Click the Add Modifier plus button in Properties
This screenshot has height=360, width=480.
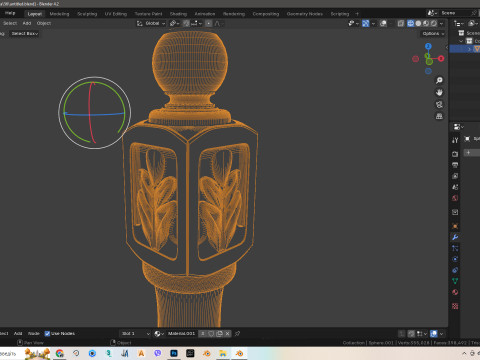468,152
